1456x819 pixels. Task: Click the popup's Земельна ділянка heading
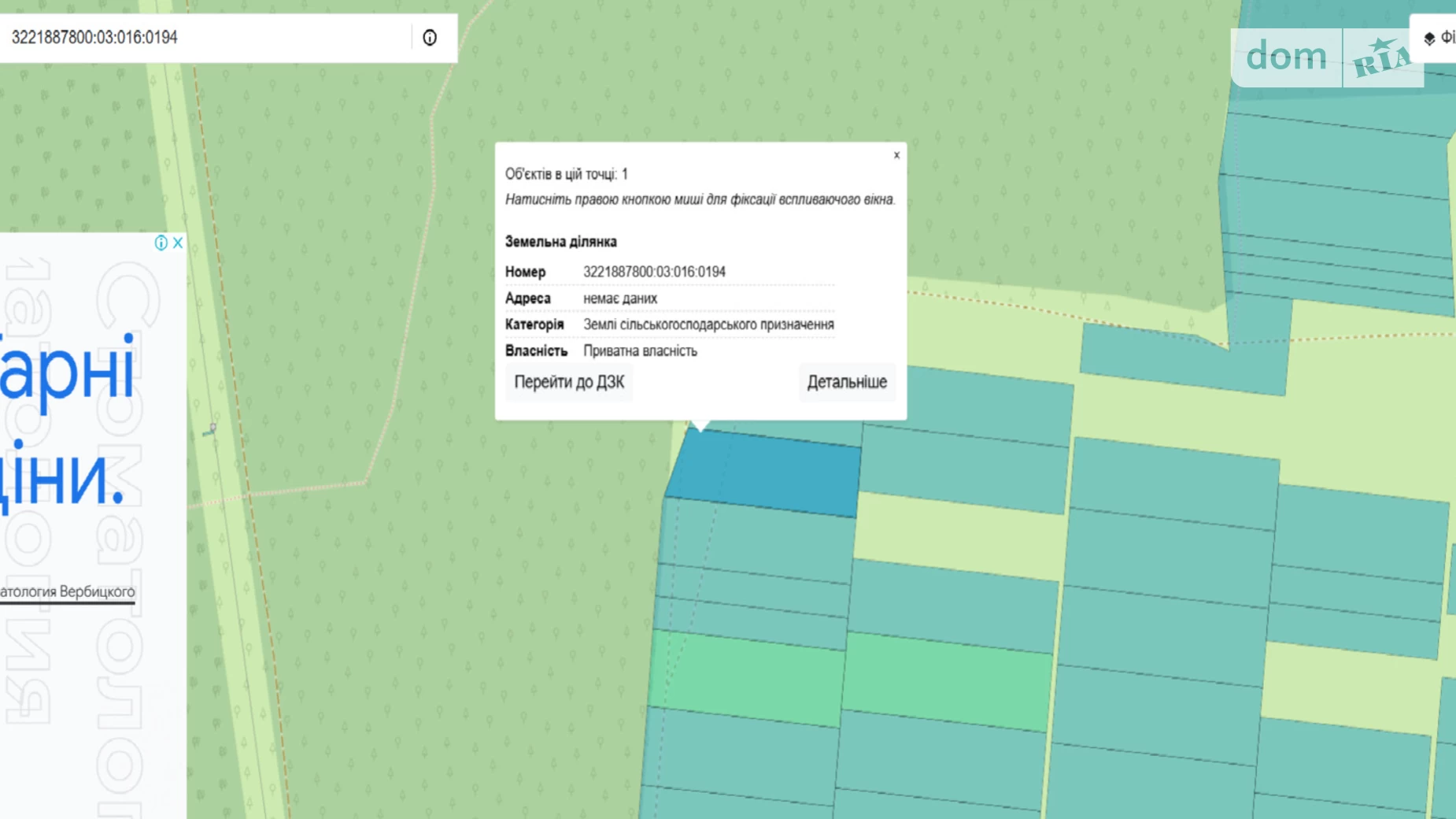(560, 242)
